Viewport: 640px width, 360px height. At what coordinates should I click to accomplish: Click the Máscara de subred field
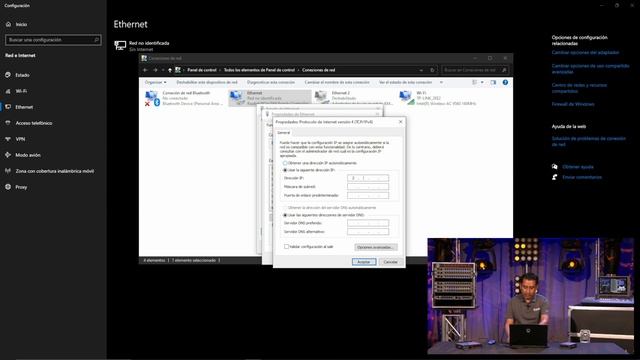(368, 187)
